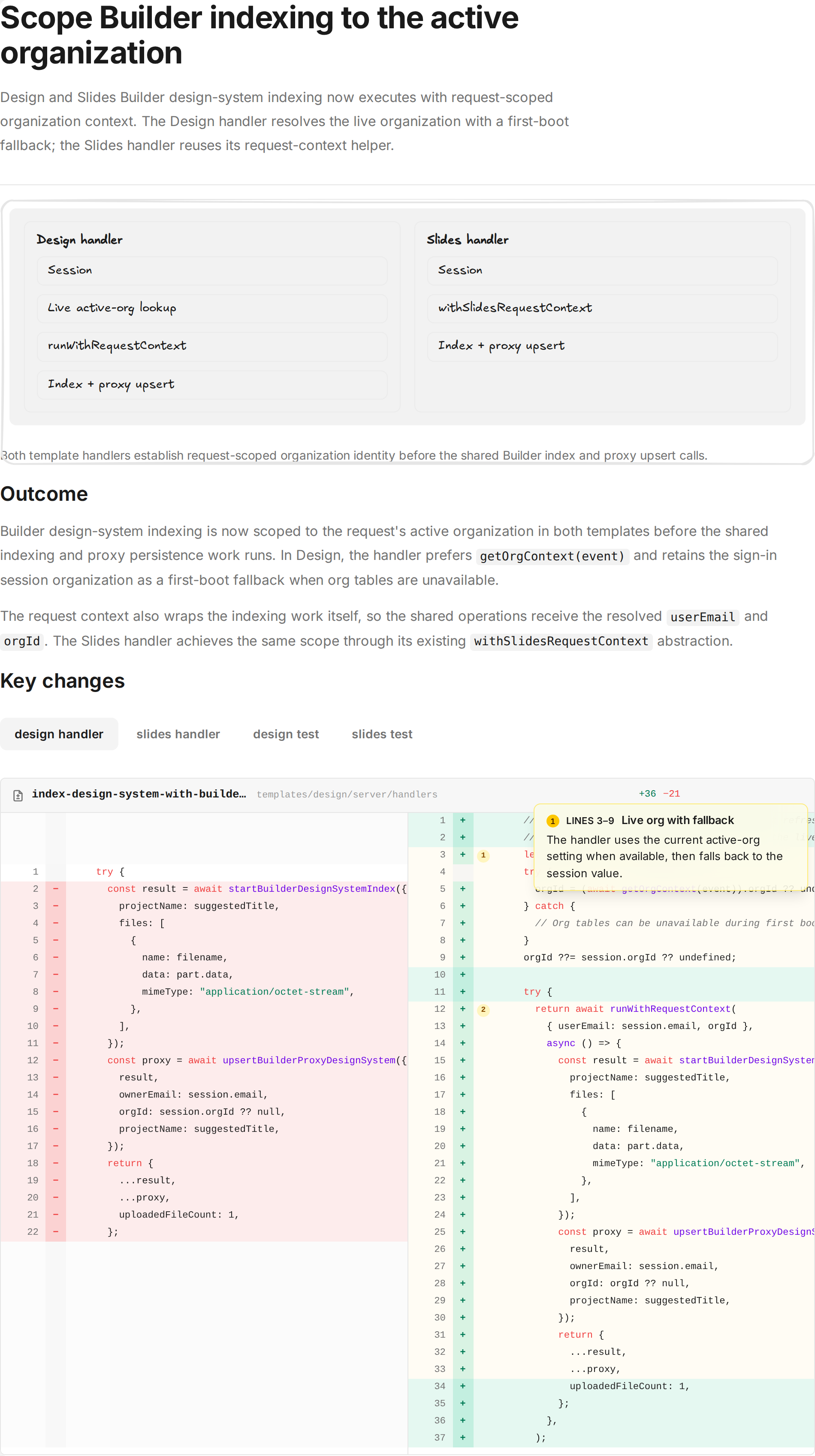815x1456 pixels.
Task: Click the withSlidesRequestContext diagram step
Action: pos(602,309)
